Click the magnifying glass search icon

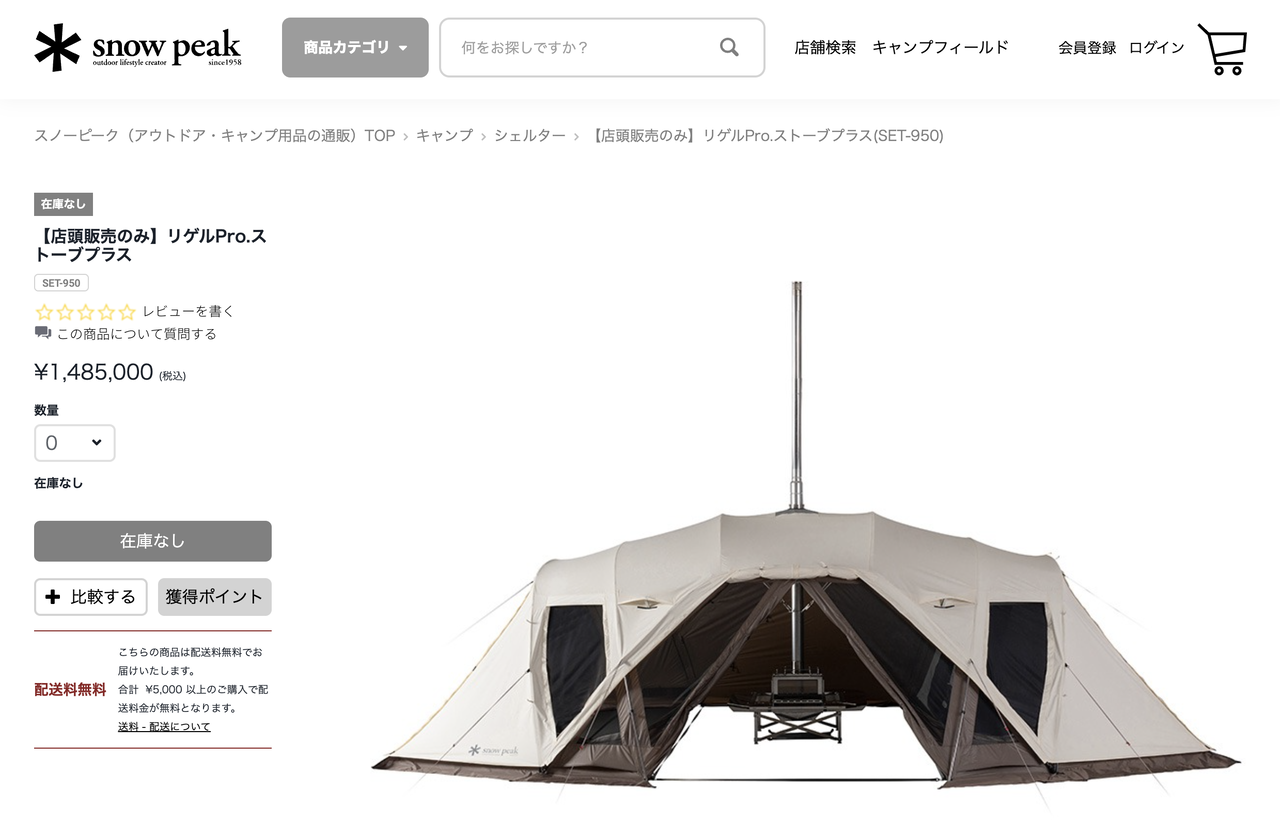(729, 47)
